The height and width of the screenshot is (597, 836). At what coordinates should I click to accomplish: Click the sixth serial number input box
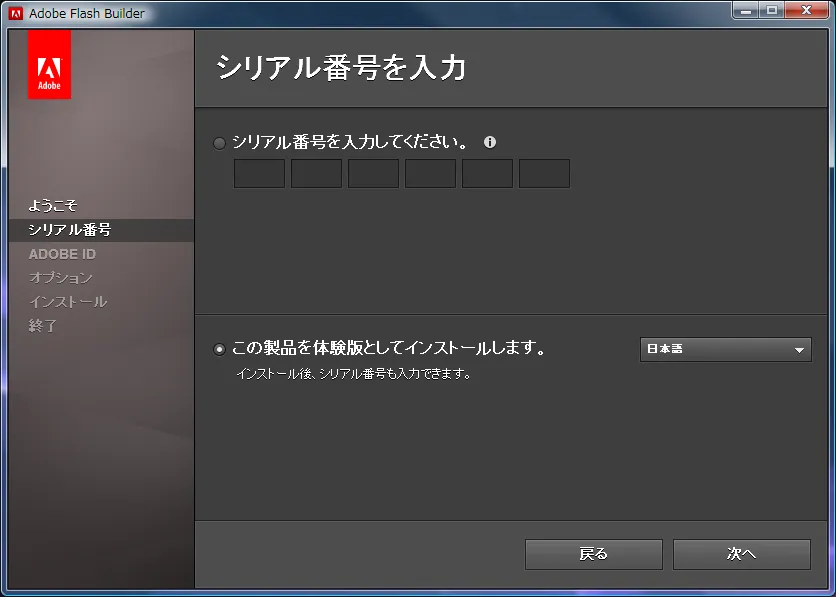click(x=544, y=173)
